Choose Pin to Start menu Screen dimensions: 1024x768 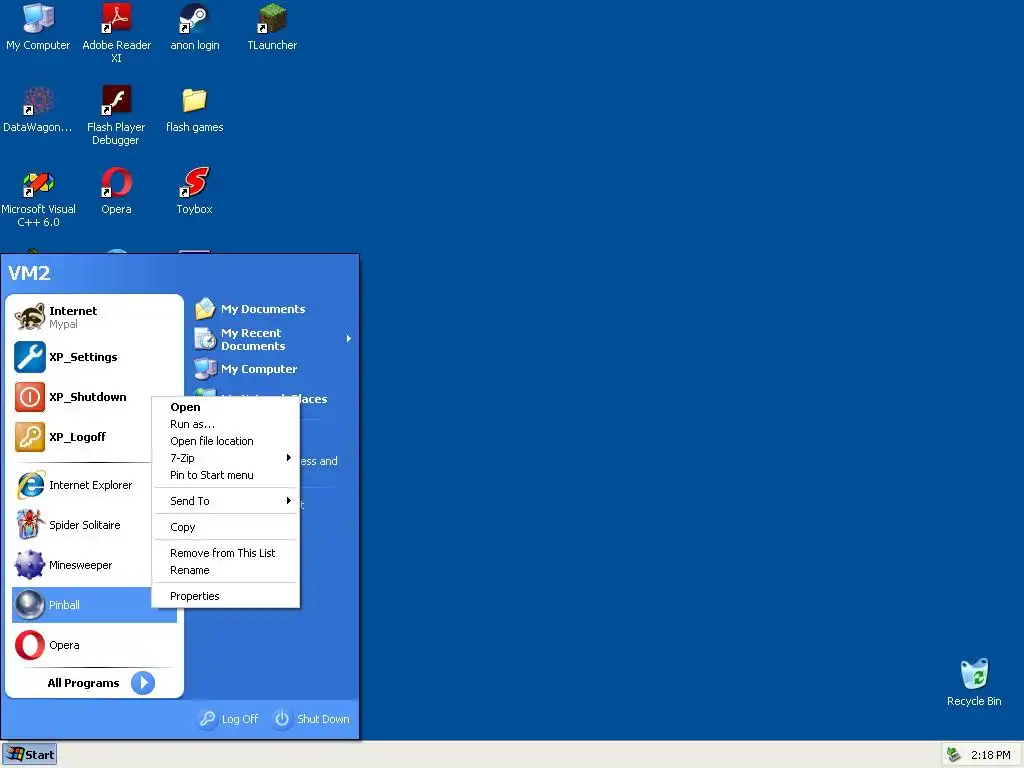point(226,475)
